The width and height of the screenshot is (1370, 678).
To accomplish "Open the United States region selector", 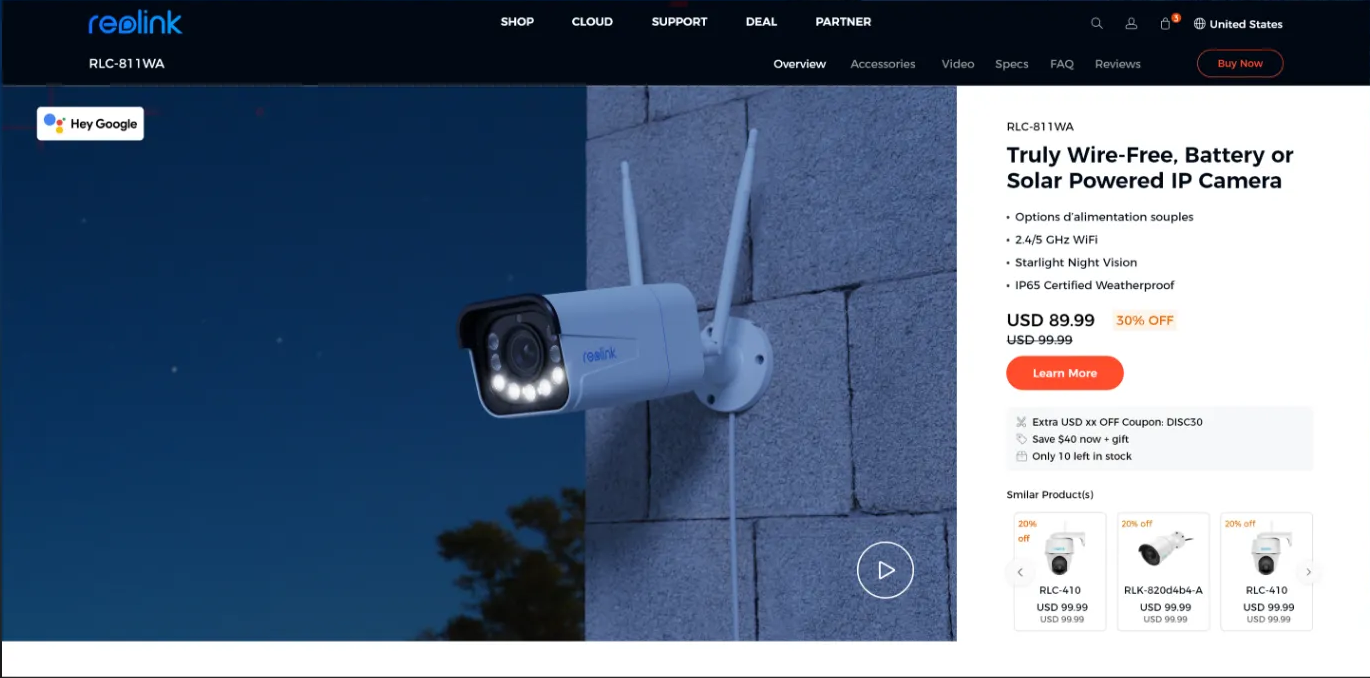I will (1245, 24).
